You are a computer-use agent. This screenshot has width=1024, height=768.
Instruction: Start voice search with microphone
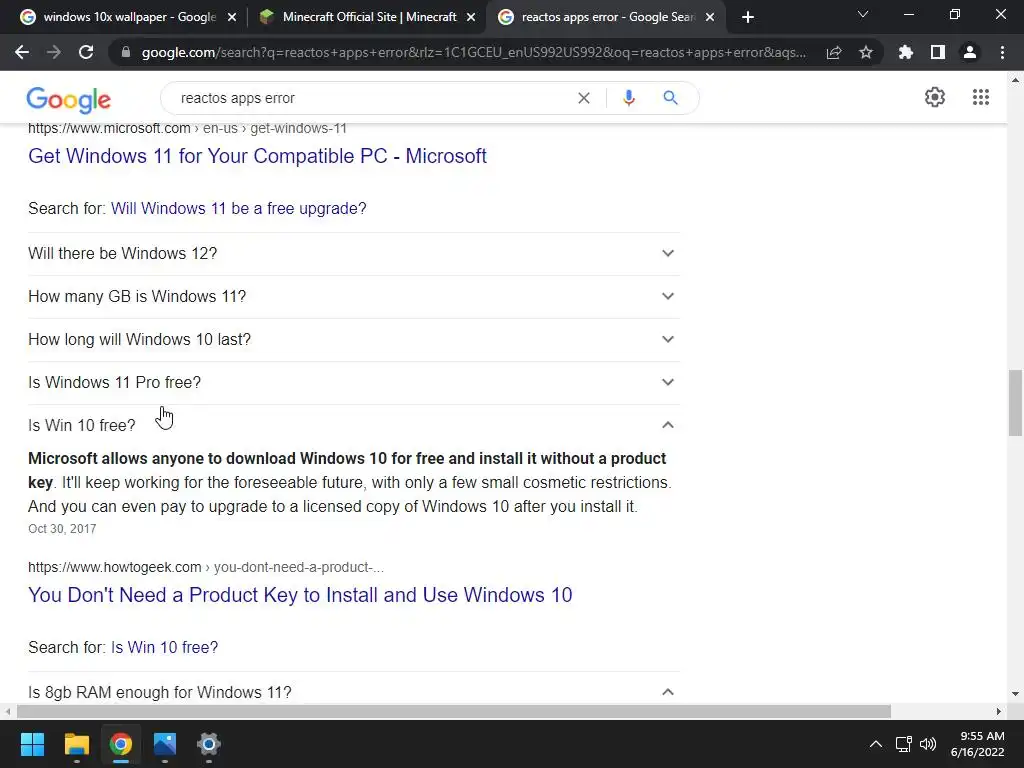tap(629, 98)
